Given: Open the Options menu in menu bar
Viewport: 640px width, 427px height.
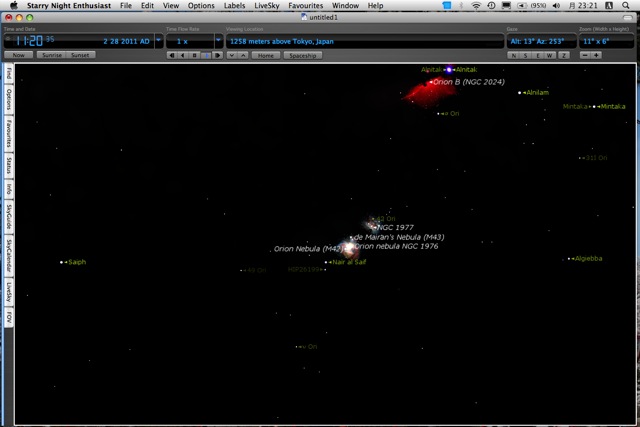Looking at the screenshot, I should pos(201,6).
